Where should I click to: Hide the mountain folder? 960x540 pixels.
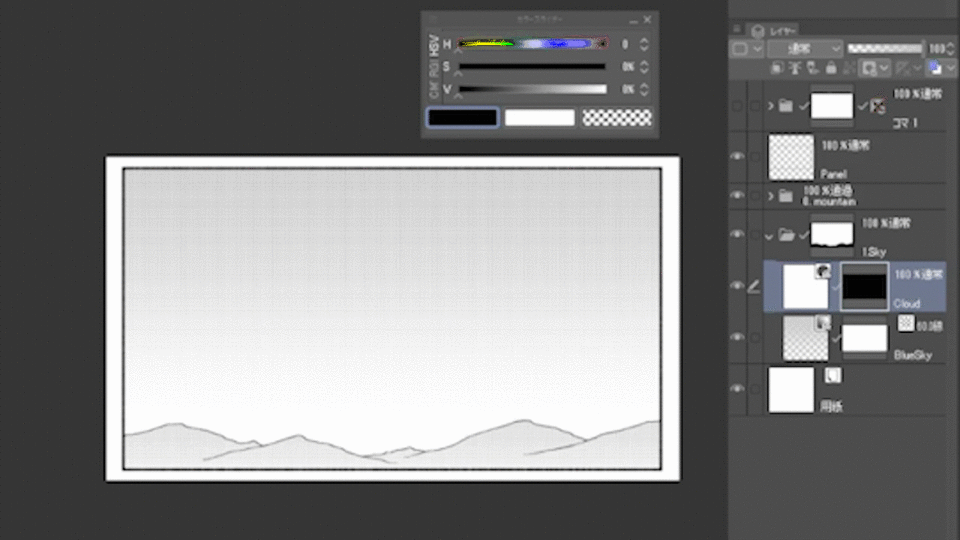pos(737,195)
